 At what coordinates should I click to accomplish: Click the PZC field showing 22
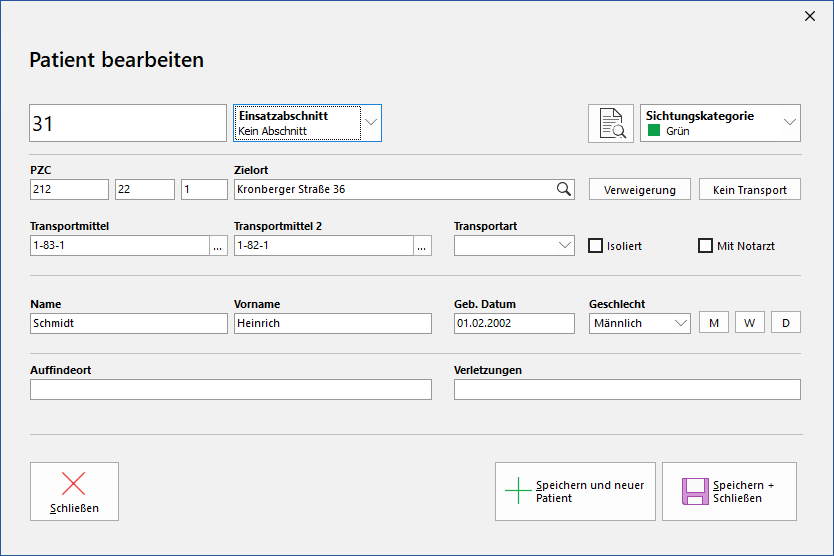pos(145,189)
